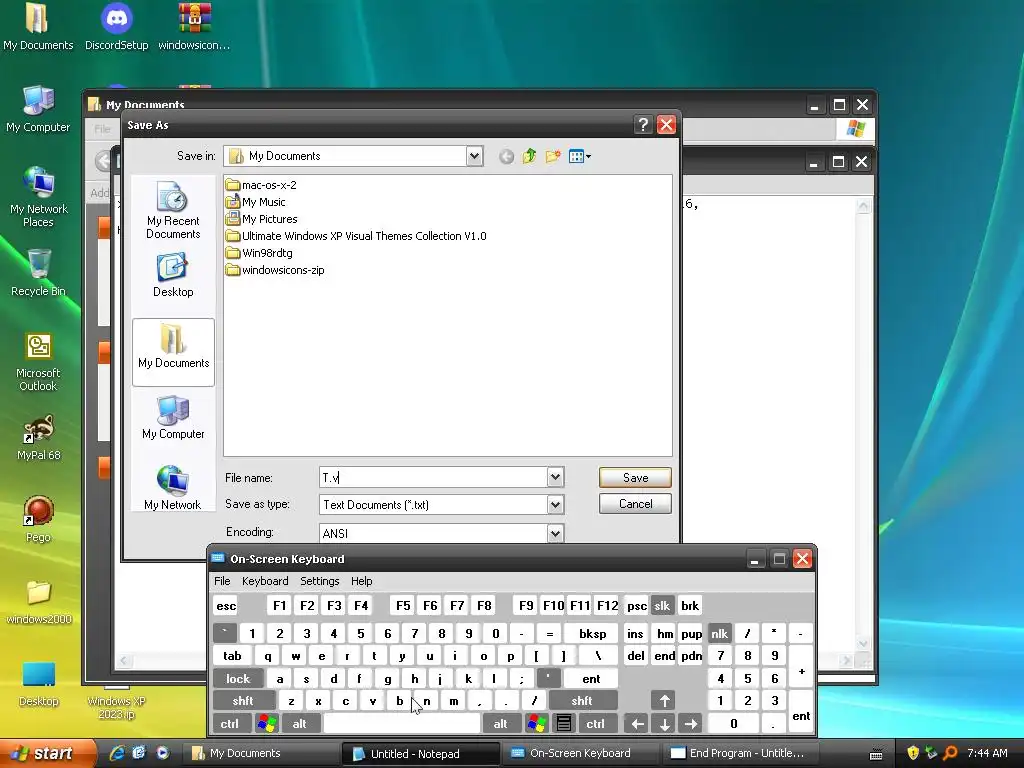Open the File menu in On-Screen Keyboard

click(x=222, y=581)
